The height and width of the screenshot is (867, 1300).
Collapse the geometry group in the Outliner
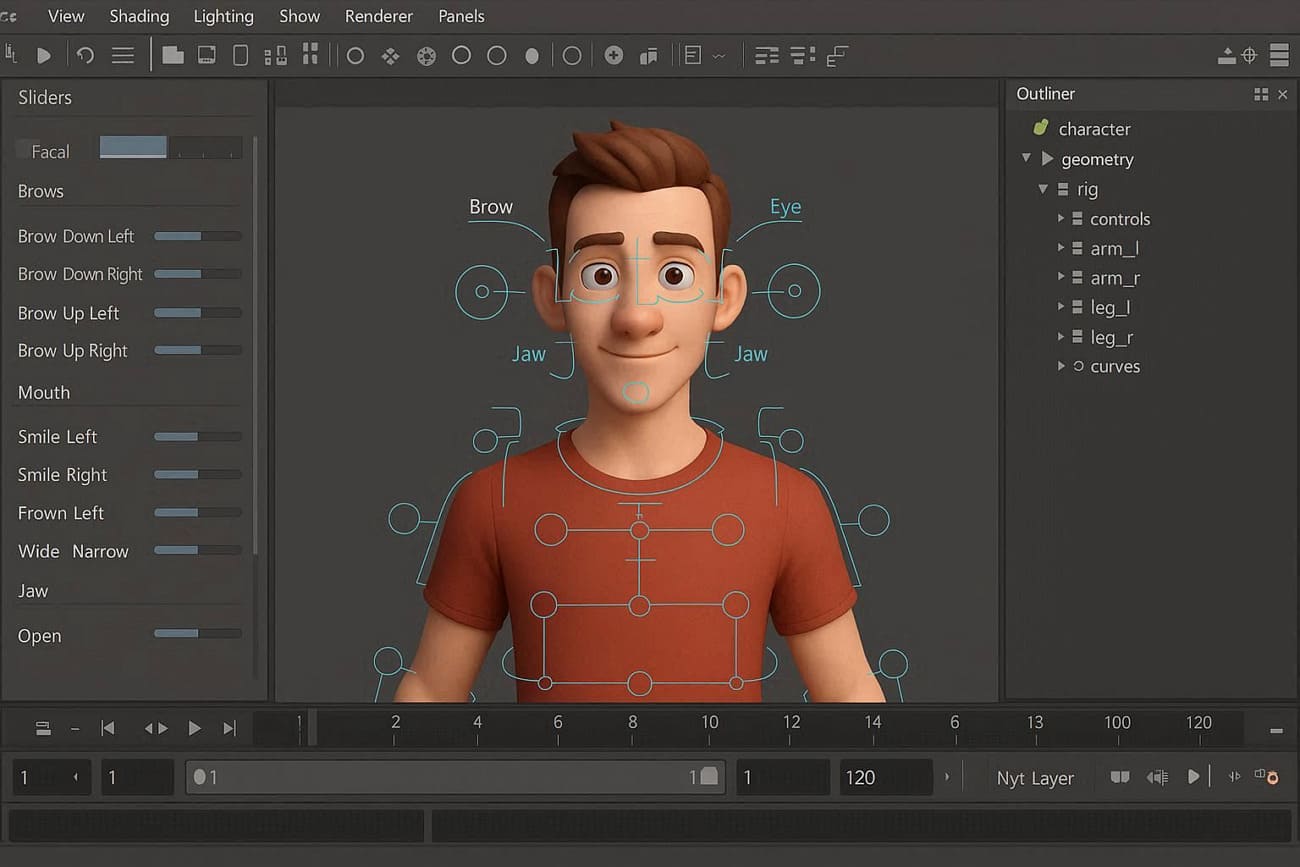tap(1026, 158)
